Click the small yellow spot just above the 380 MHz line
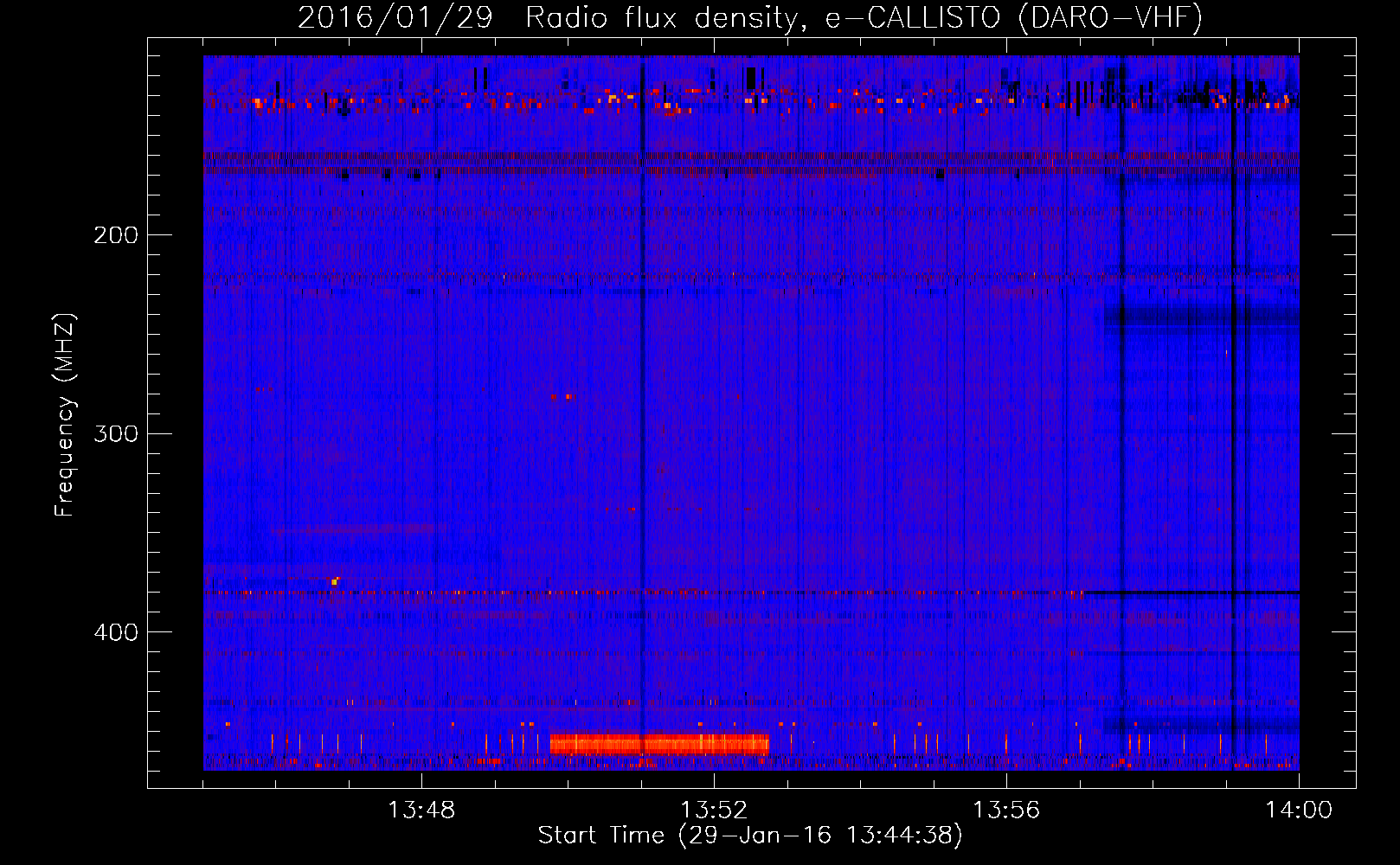Viewport: 1400px width, 865px height. tap(334, 581)
